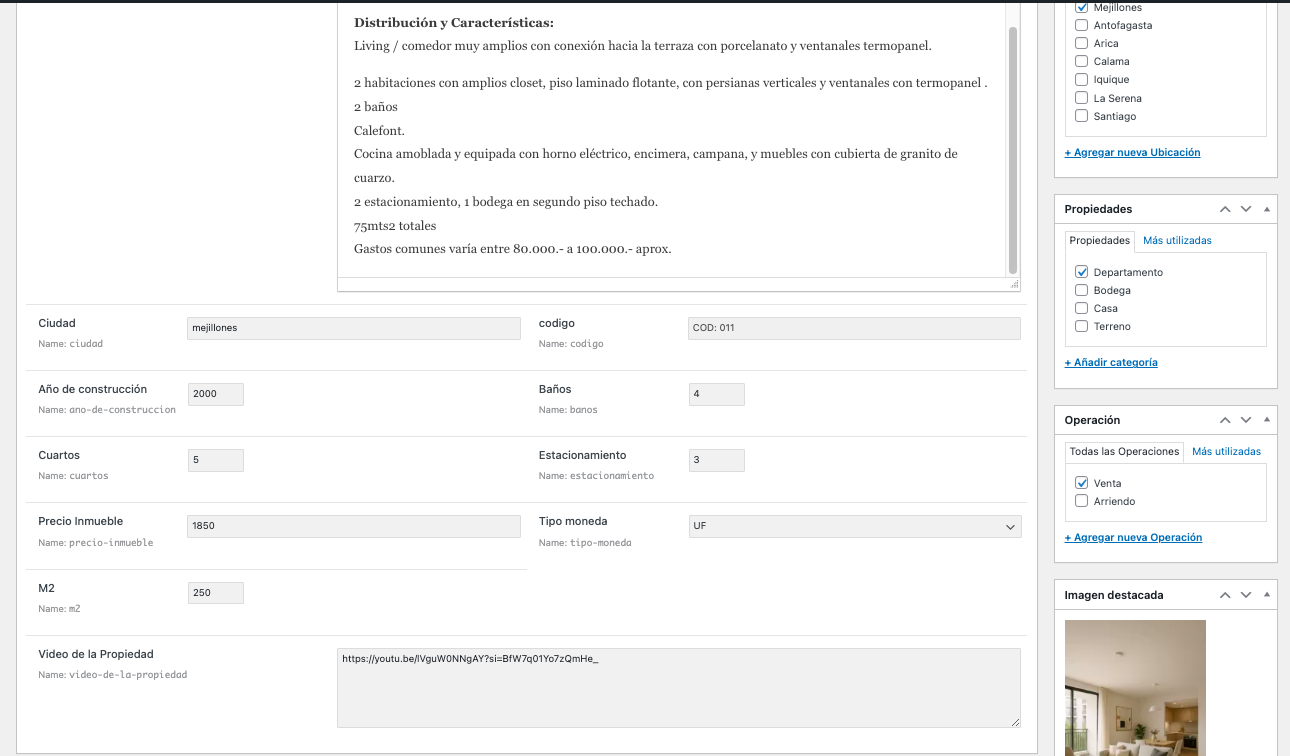Tick the Antofagasta location checkbox

point(1081,25)
